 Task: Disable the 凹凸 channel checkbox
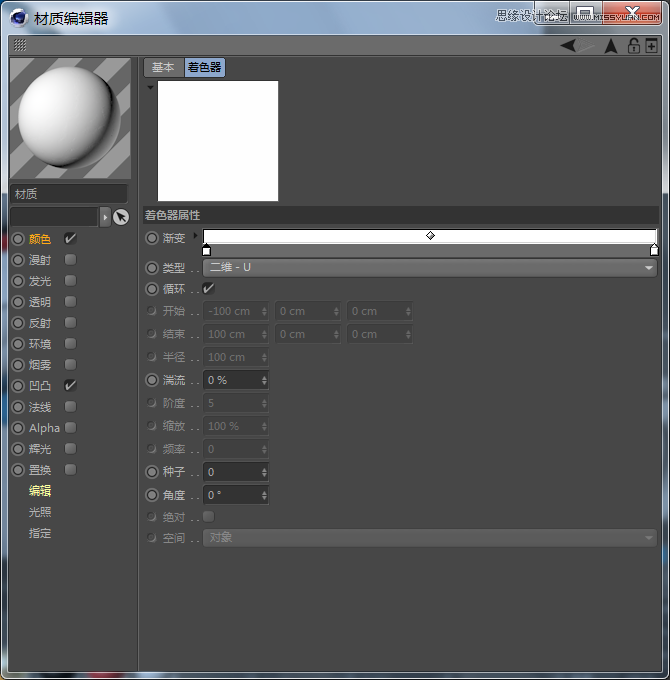(x=70, y=385)
